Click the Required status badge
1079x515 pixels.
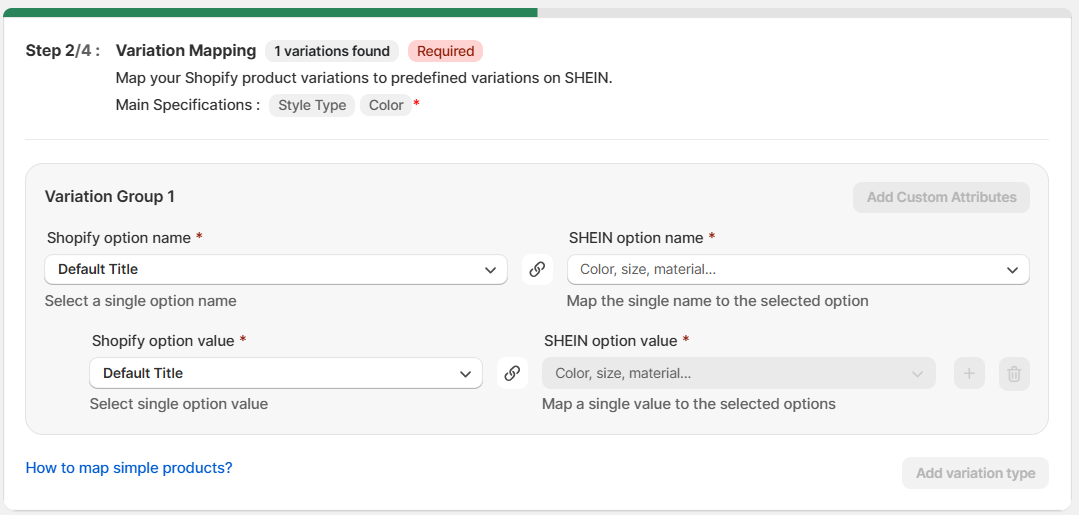pos(445,51)
